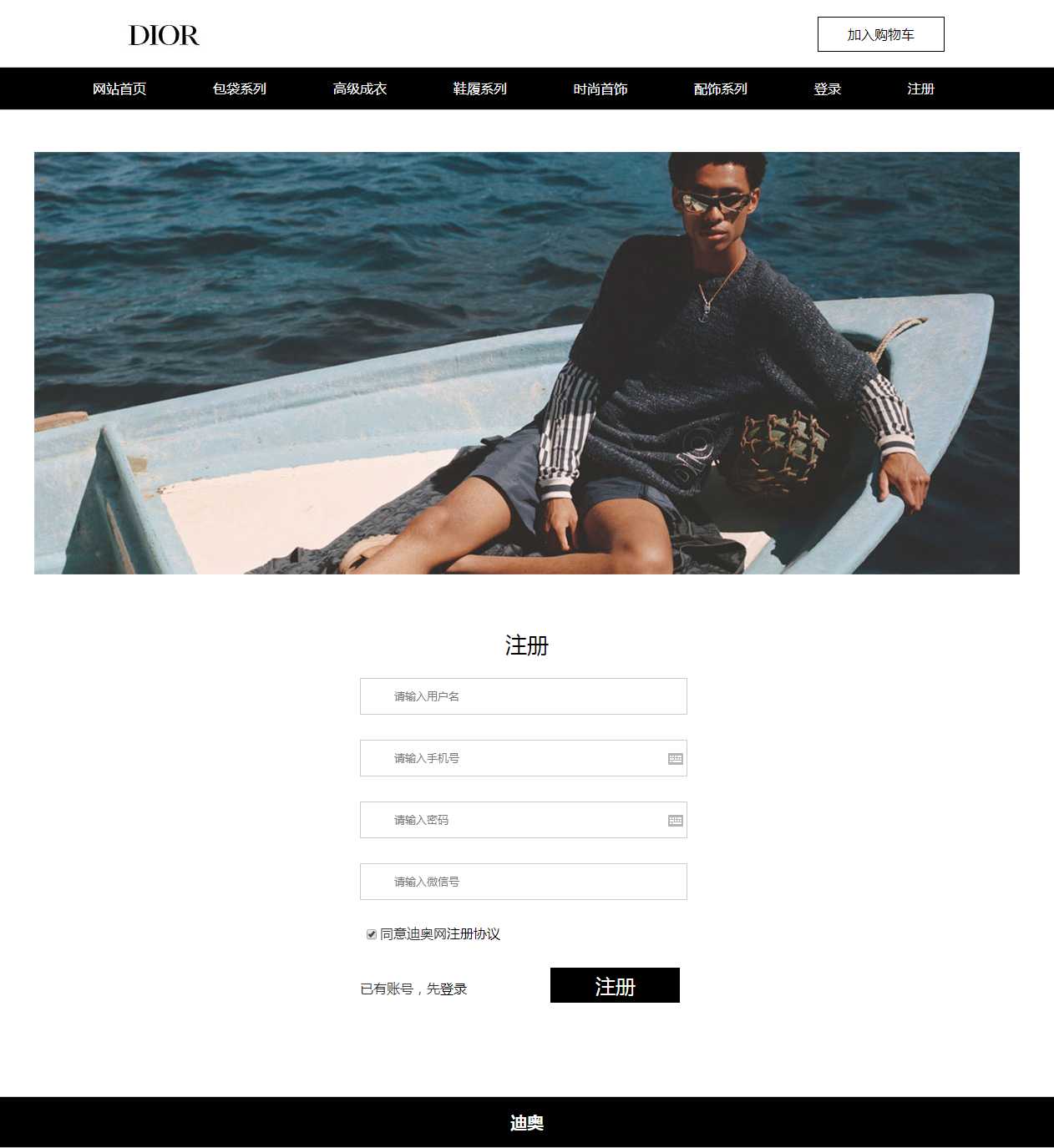Focus the 请输入密码 input field
1054x1148 pixels.
[x=524, y=820]
